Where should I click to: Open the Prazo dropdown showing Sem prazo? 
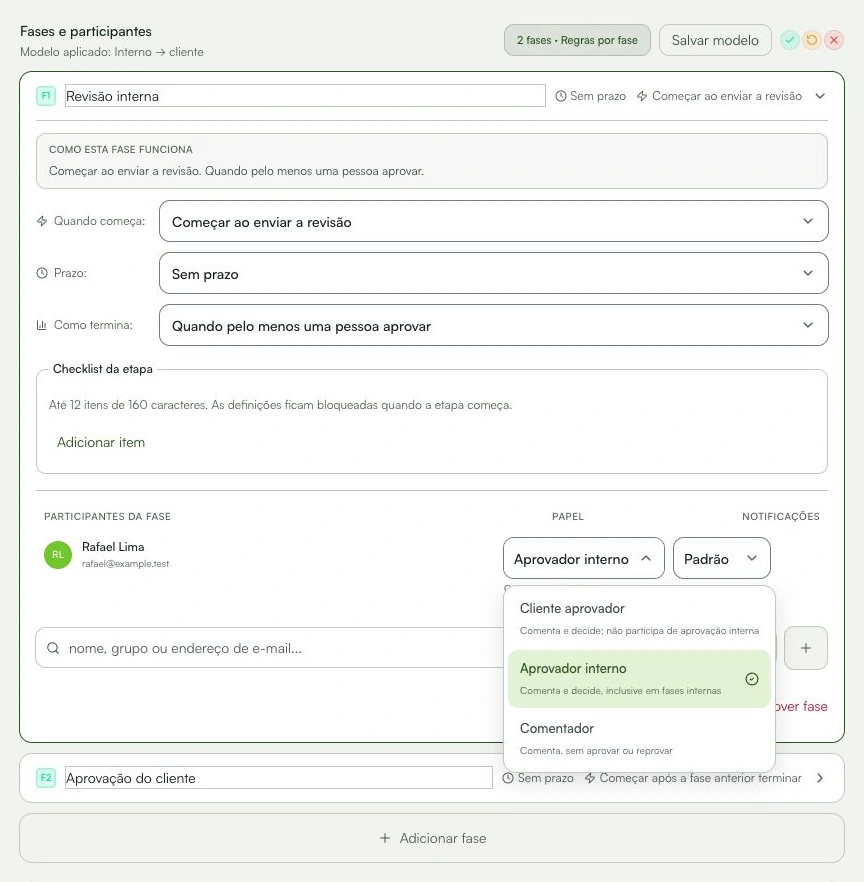[493, 273]
